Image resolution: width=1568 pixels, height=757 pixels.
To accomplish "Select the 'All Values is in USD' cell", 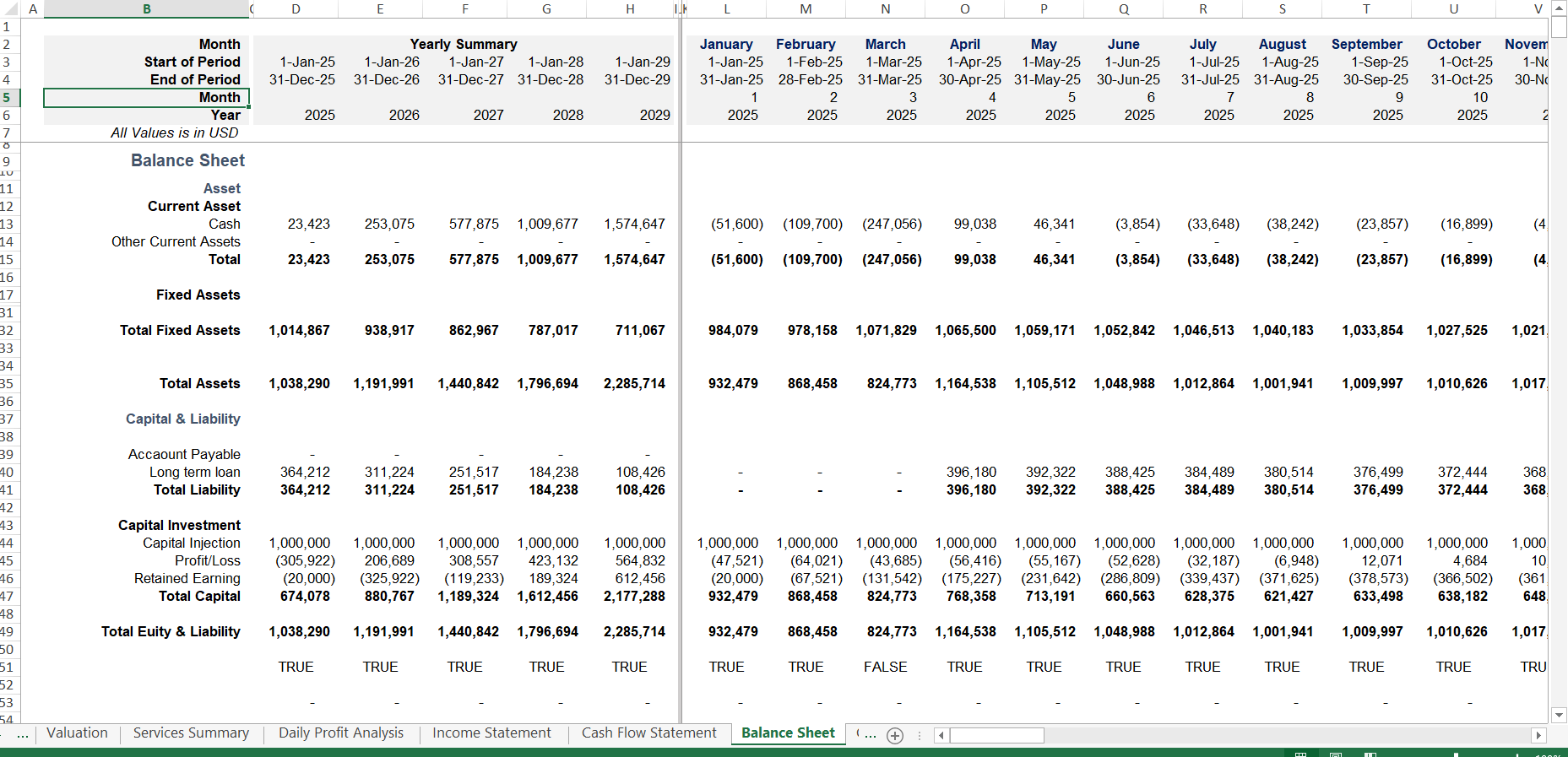I will pos(174,132).
